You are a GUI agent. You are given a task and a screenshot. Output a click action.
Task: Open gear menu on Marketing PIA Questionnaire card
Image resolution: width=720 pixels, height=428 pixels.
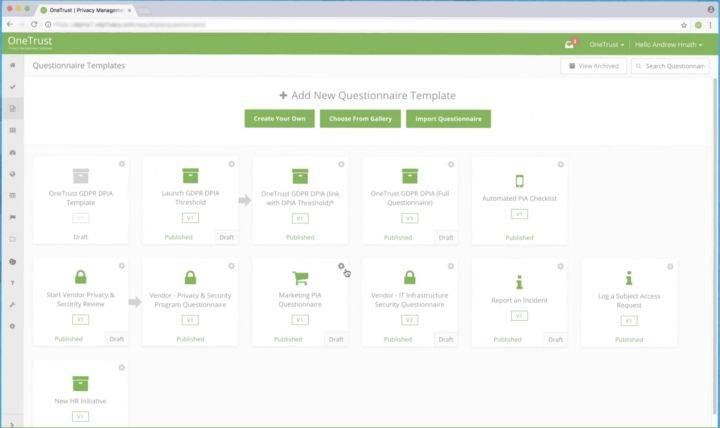tap(341, 266)
